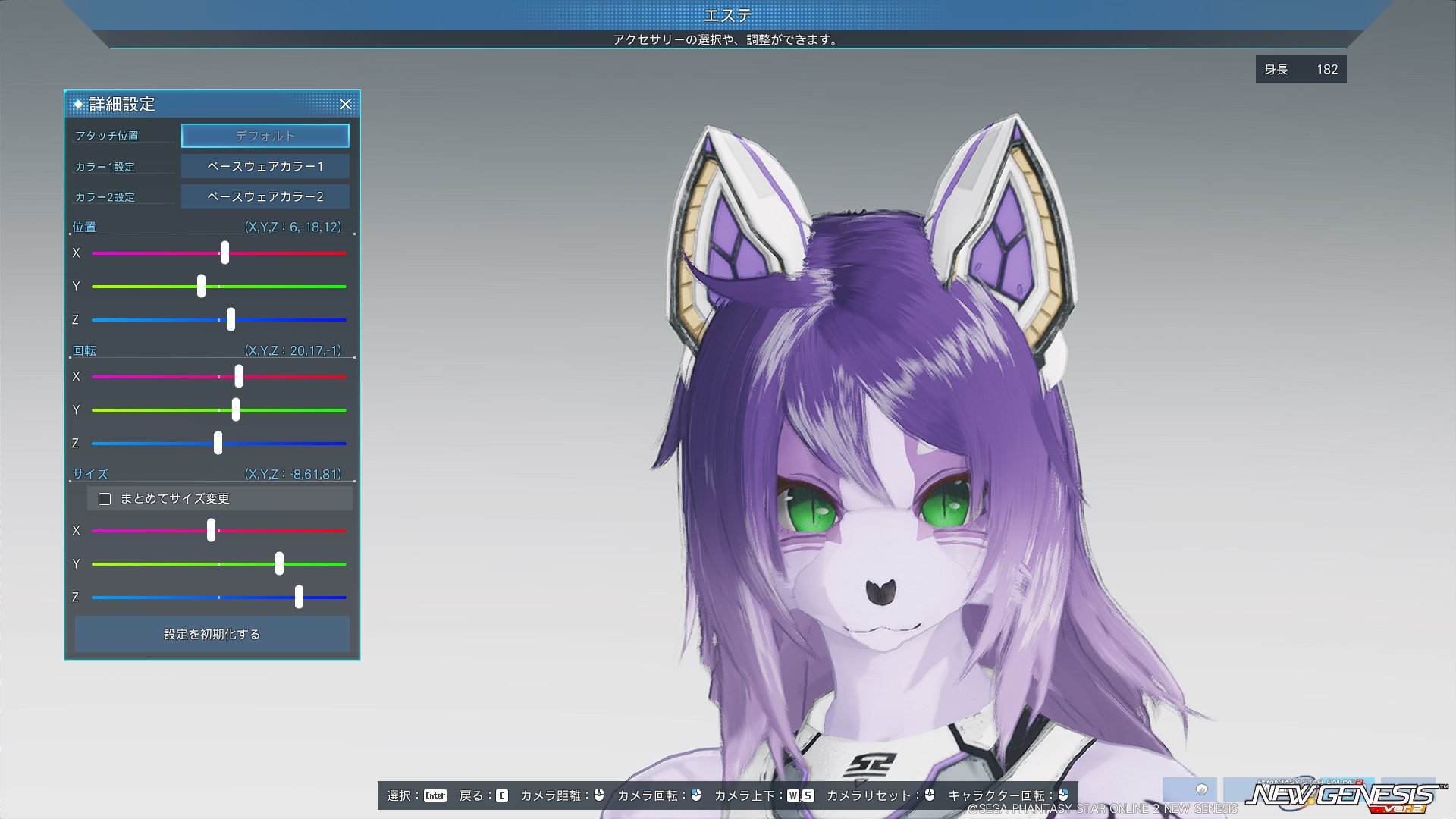Adjust the 回転 Y slider handle
The image size is (1456, 819).
(236, 409)
